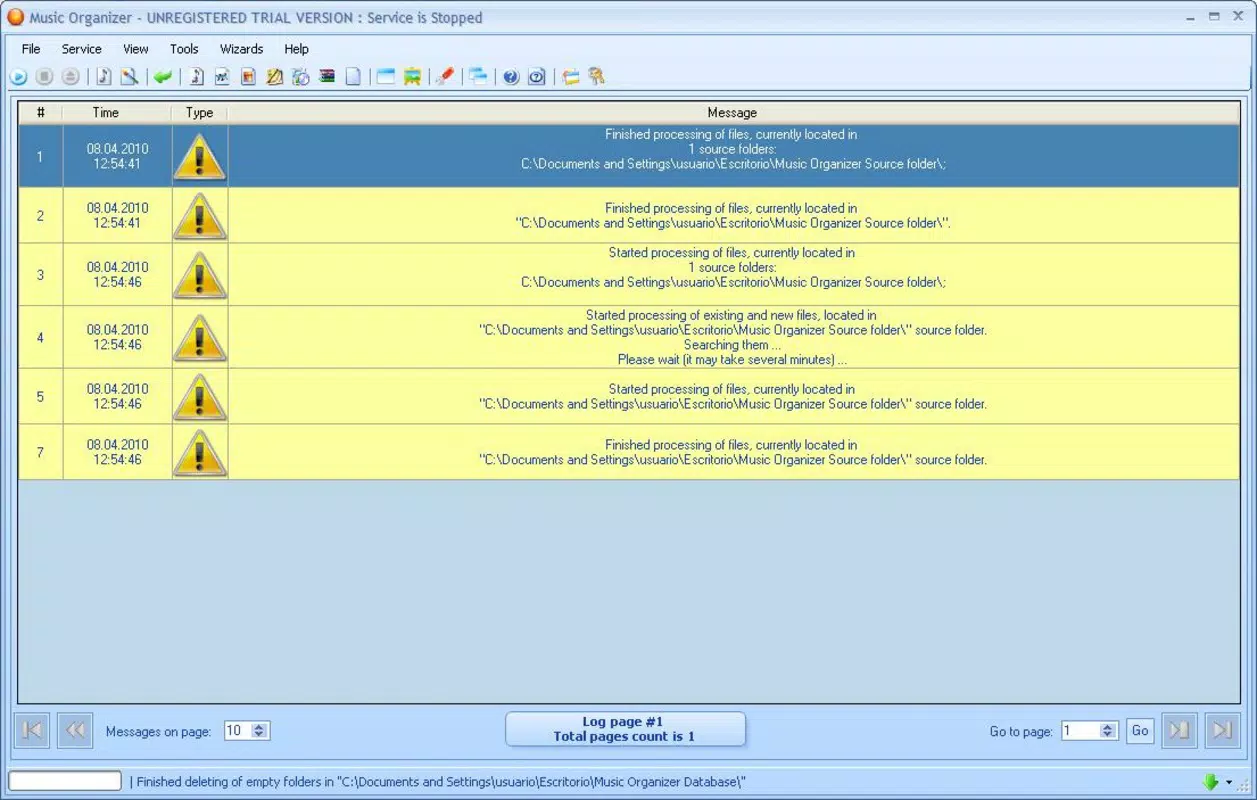Image resolution: width=1257 pixels, height=800 pixels.
Task: Click the disc with clock toolbar icon
Action: point(300,77)
